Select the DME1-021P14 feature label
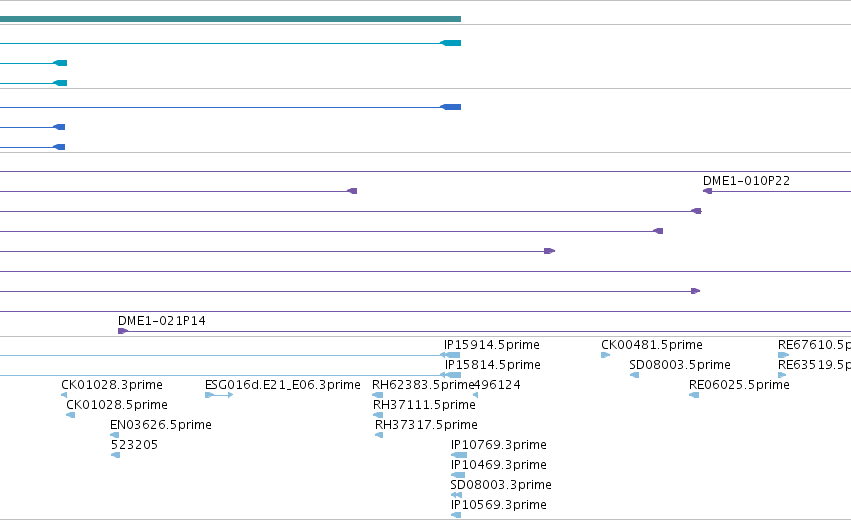 [x=162, y=321]
